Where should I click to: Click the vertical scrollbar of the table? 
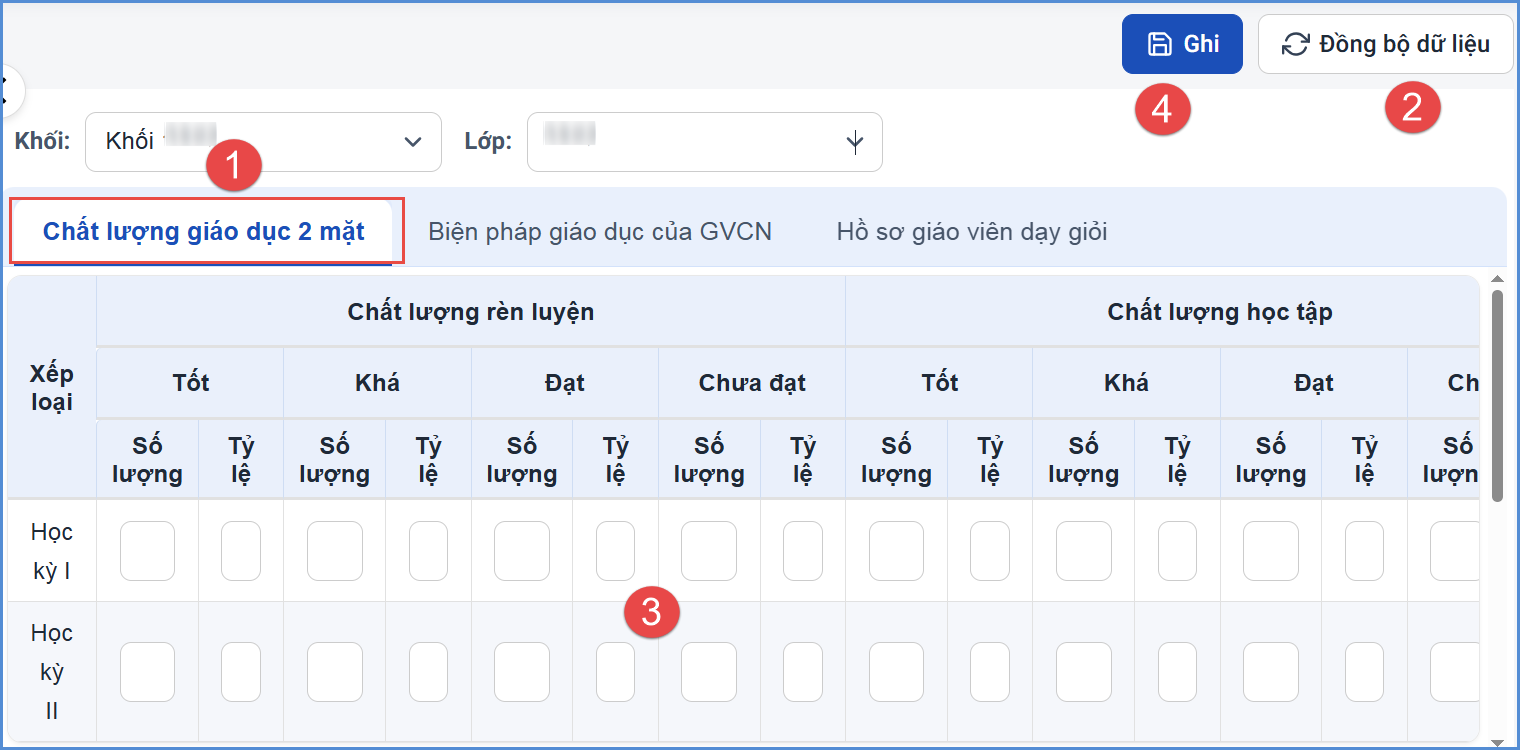tap(1497, 396)
